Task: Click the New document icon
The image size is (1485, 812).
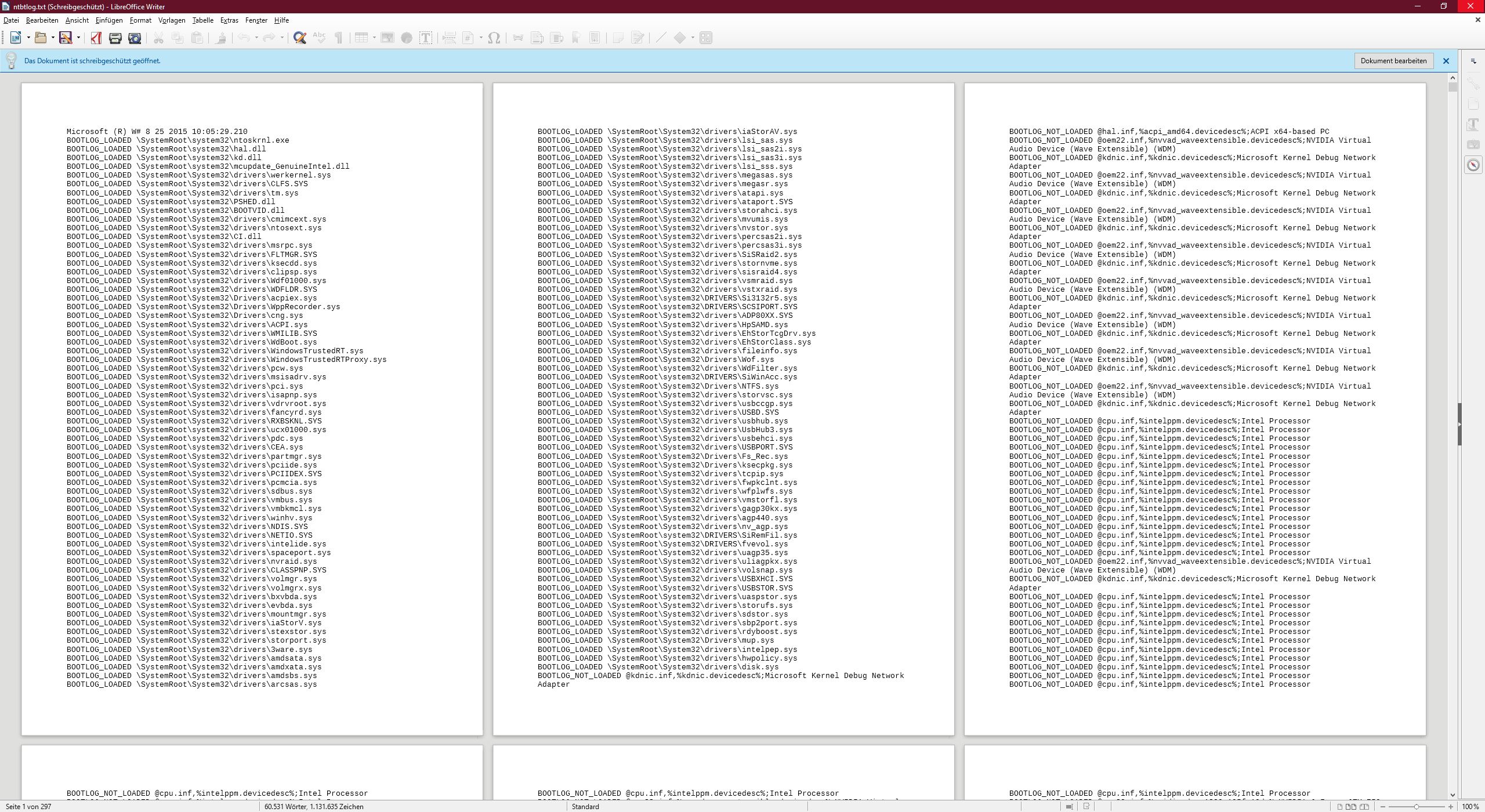Action: point(16,38)
